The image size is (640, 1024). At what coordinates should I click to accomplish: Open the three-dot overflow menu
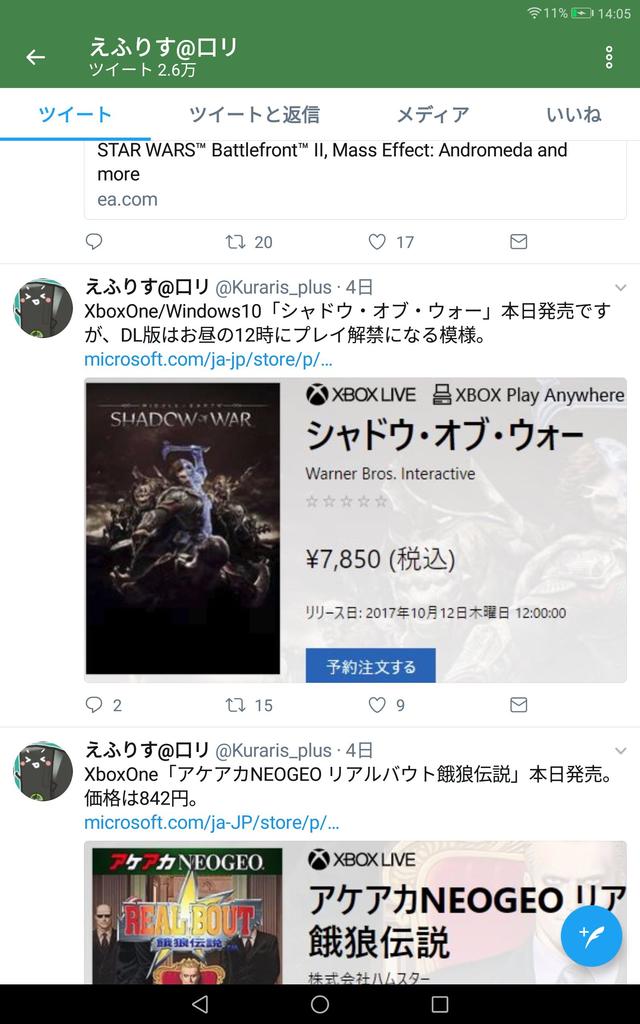point(609,57)
